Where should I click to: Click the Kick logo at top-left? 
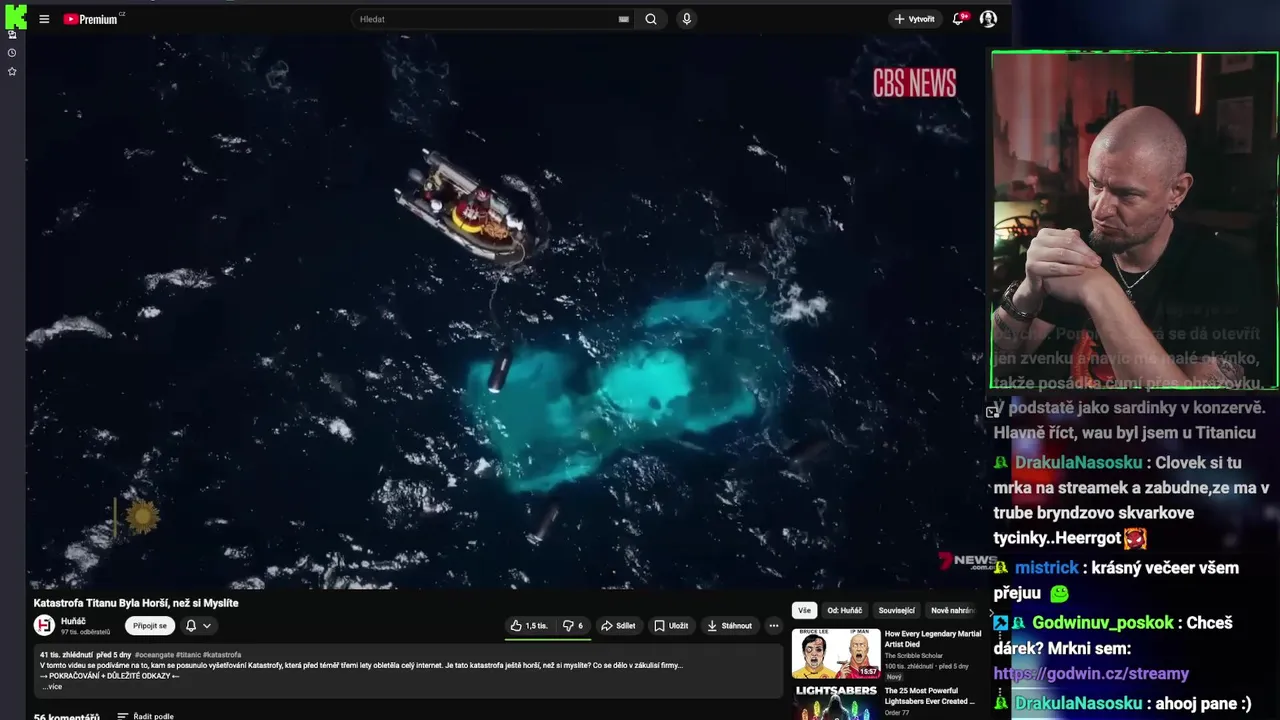[x=14, y=17]
